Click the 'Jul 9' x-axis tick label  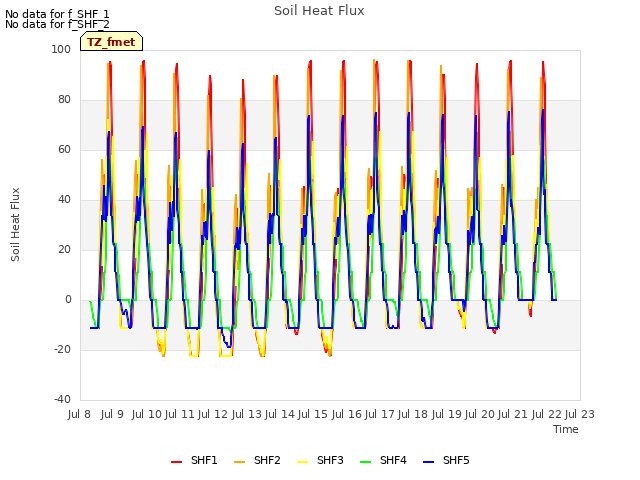112,414
